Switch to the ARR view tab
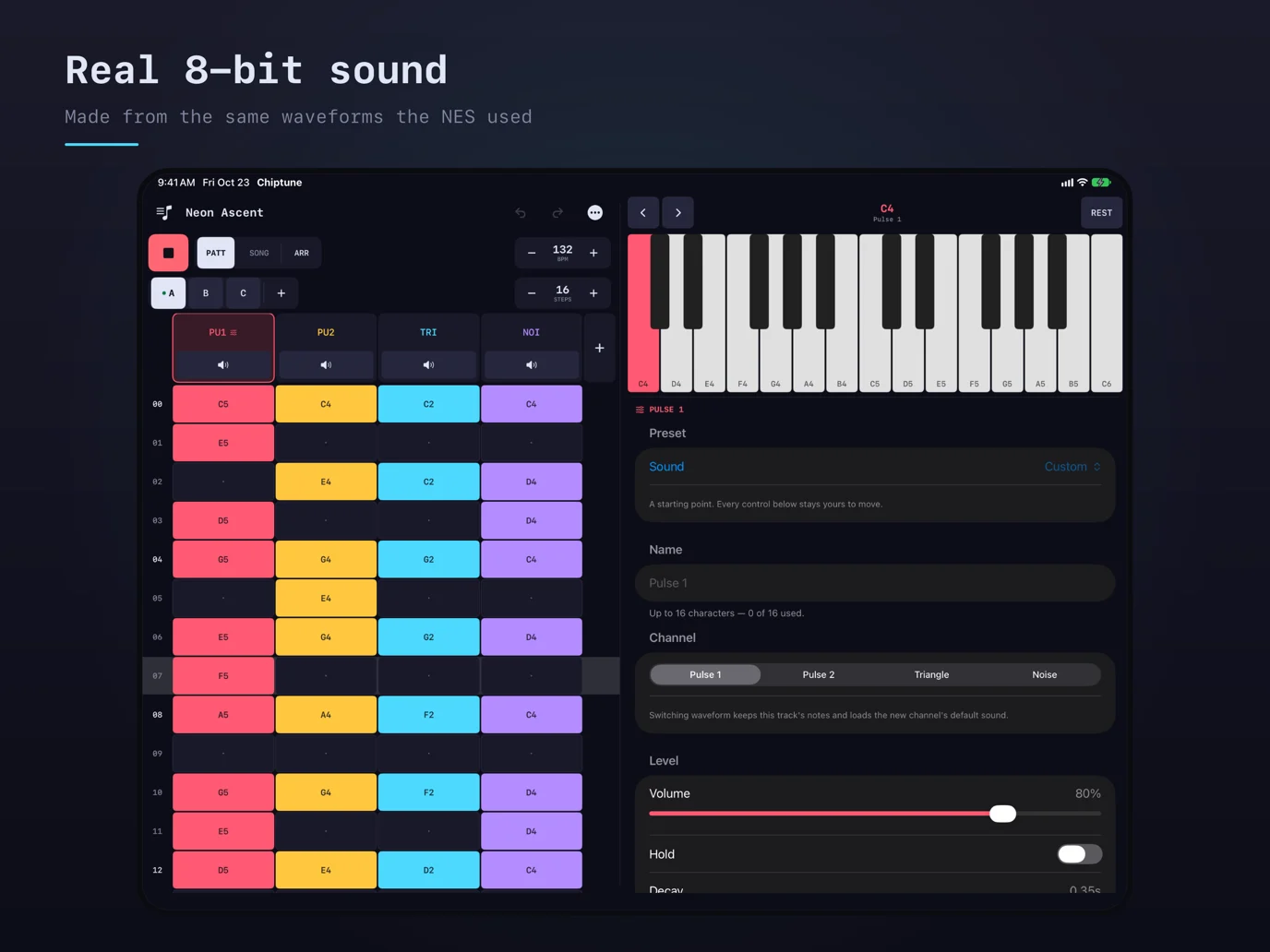The image size is (1270, 952). 302,253
